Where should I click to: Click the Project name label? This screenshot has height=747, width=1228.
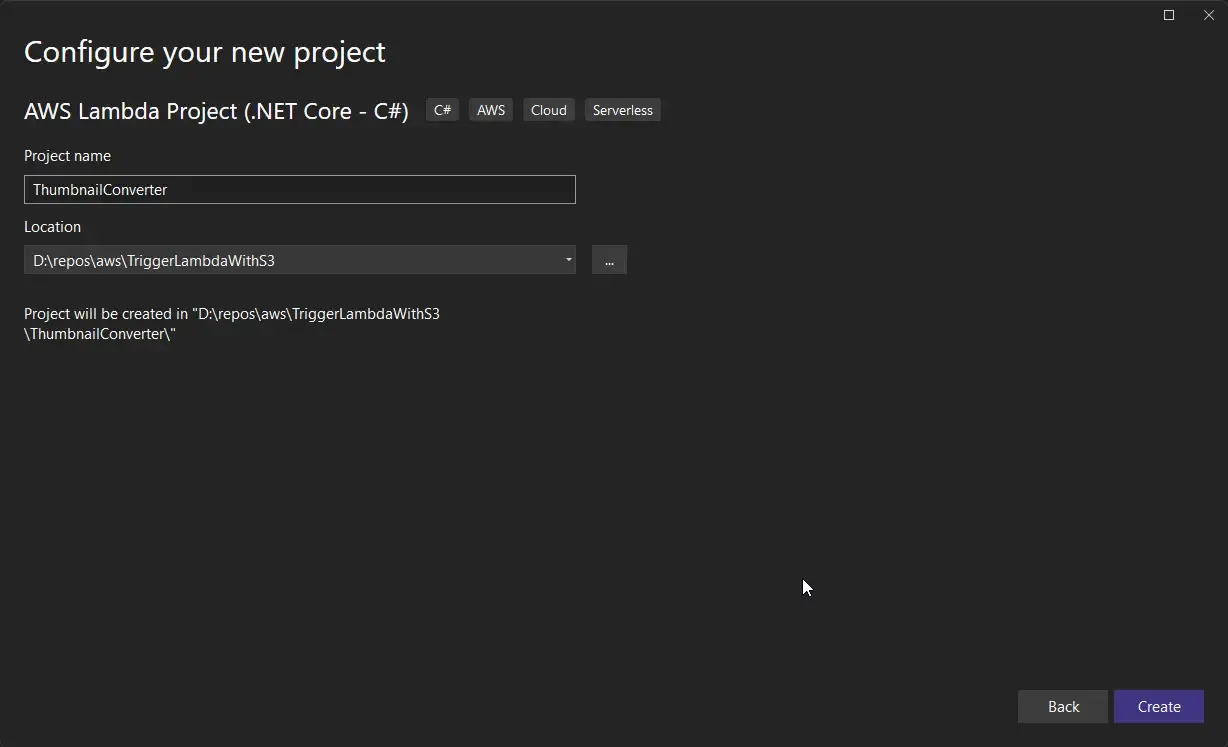click(67, 156)
